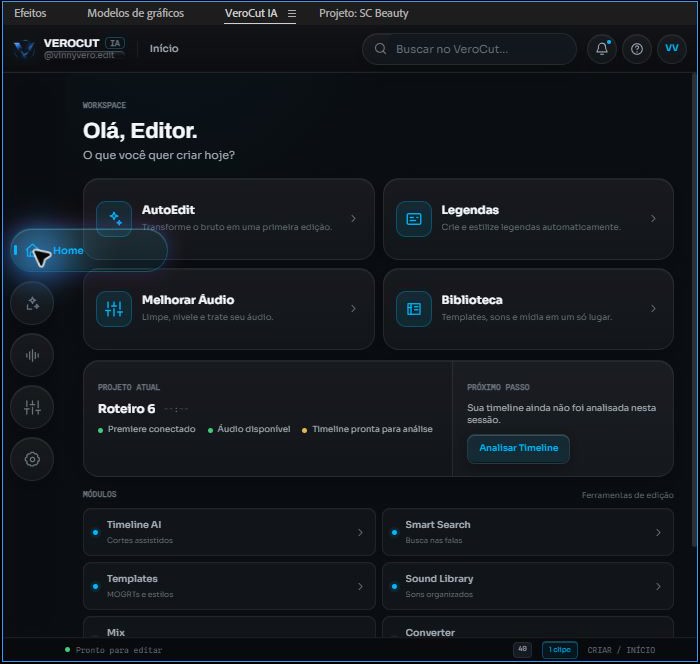Click the Roteiro 6 project name
This screenshot has height=664, width=700.
[126, 409]
